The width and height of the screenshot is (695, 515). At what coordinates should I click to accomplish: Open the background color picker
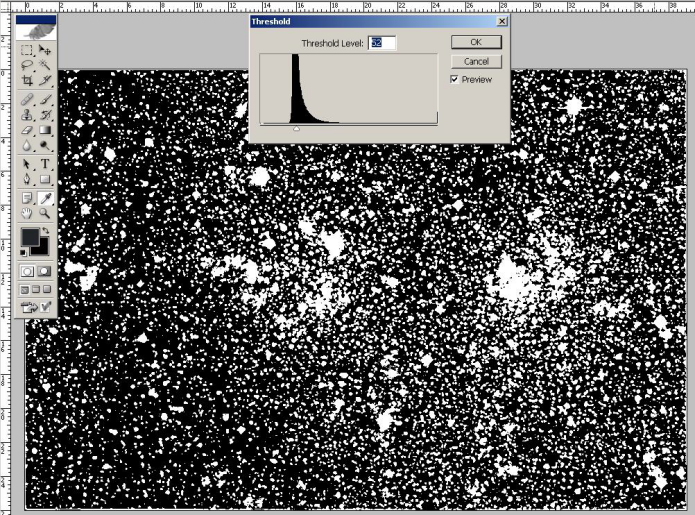point(43,250)
